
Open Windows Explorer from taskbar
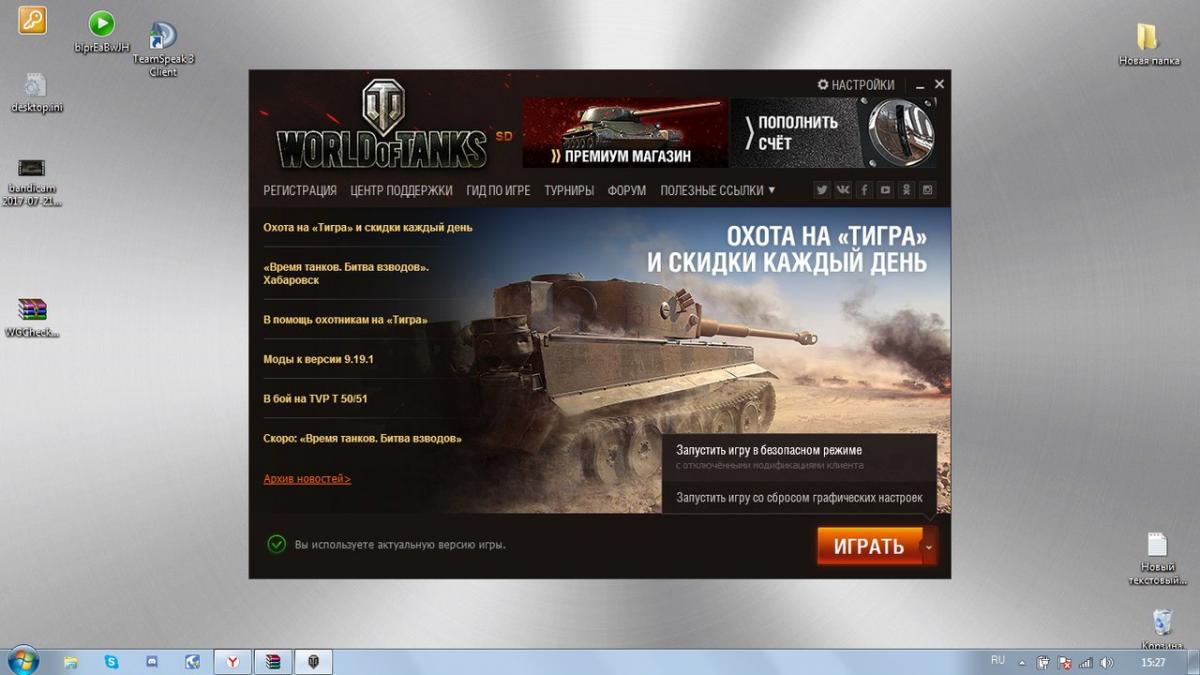(x=71, y=662)
